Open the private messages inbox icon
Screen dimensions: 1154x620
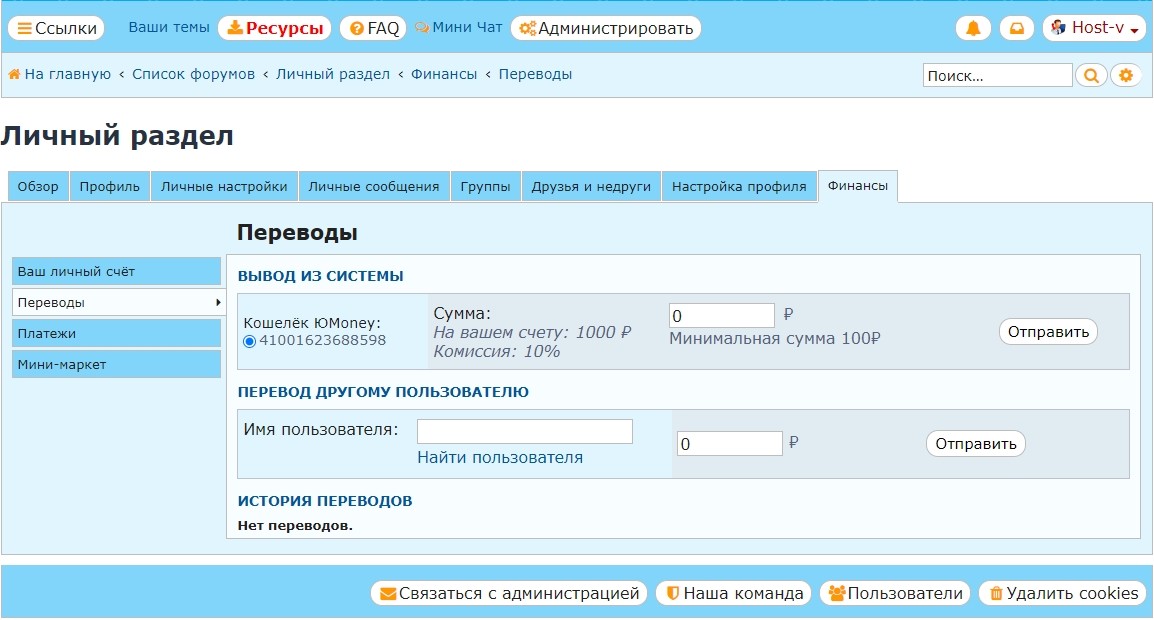coord(1016,28)
